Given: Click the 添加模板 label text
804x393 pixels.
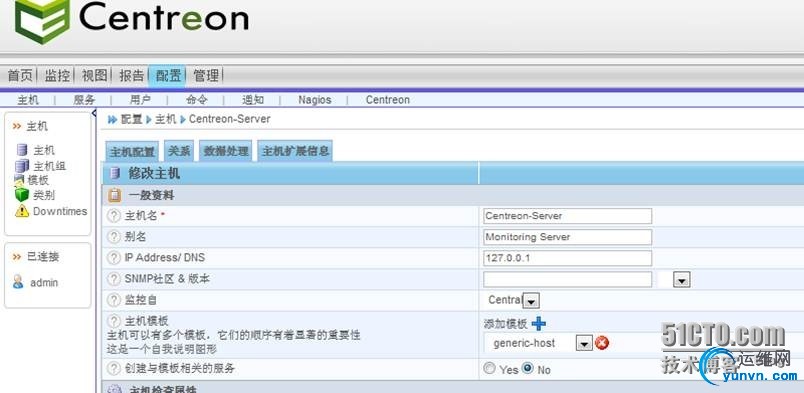Looking at the screenshot, I should coord(506,324).
